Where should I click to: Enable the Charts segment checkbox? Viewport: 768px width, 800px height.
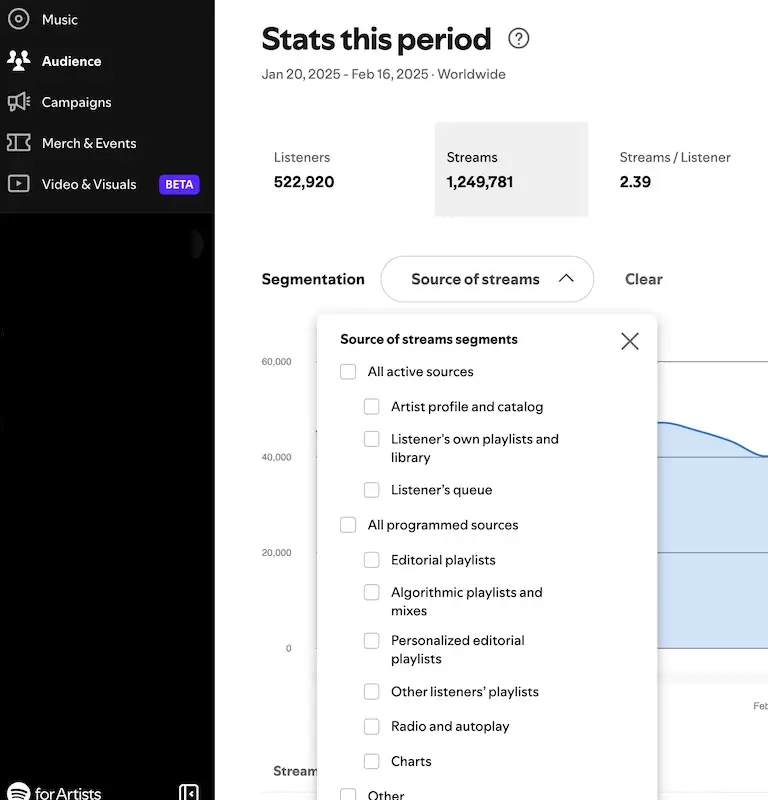(371, 761)
